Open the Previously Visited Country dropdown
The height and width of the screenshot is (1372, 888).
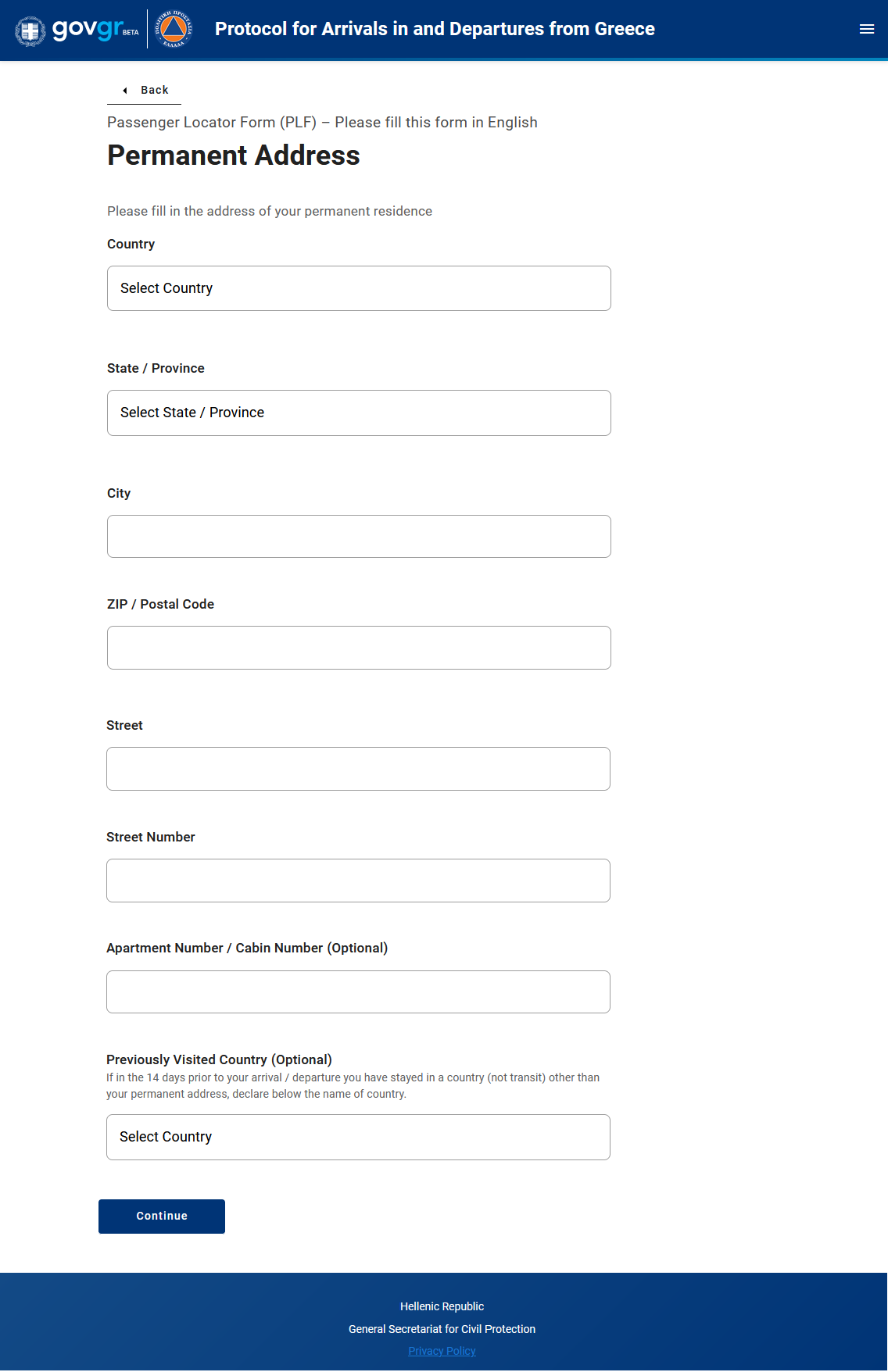tap(358, 1137)
